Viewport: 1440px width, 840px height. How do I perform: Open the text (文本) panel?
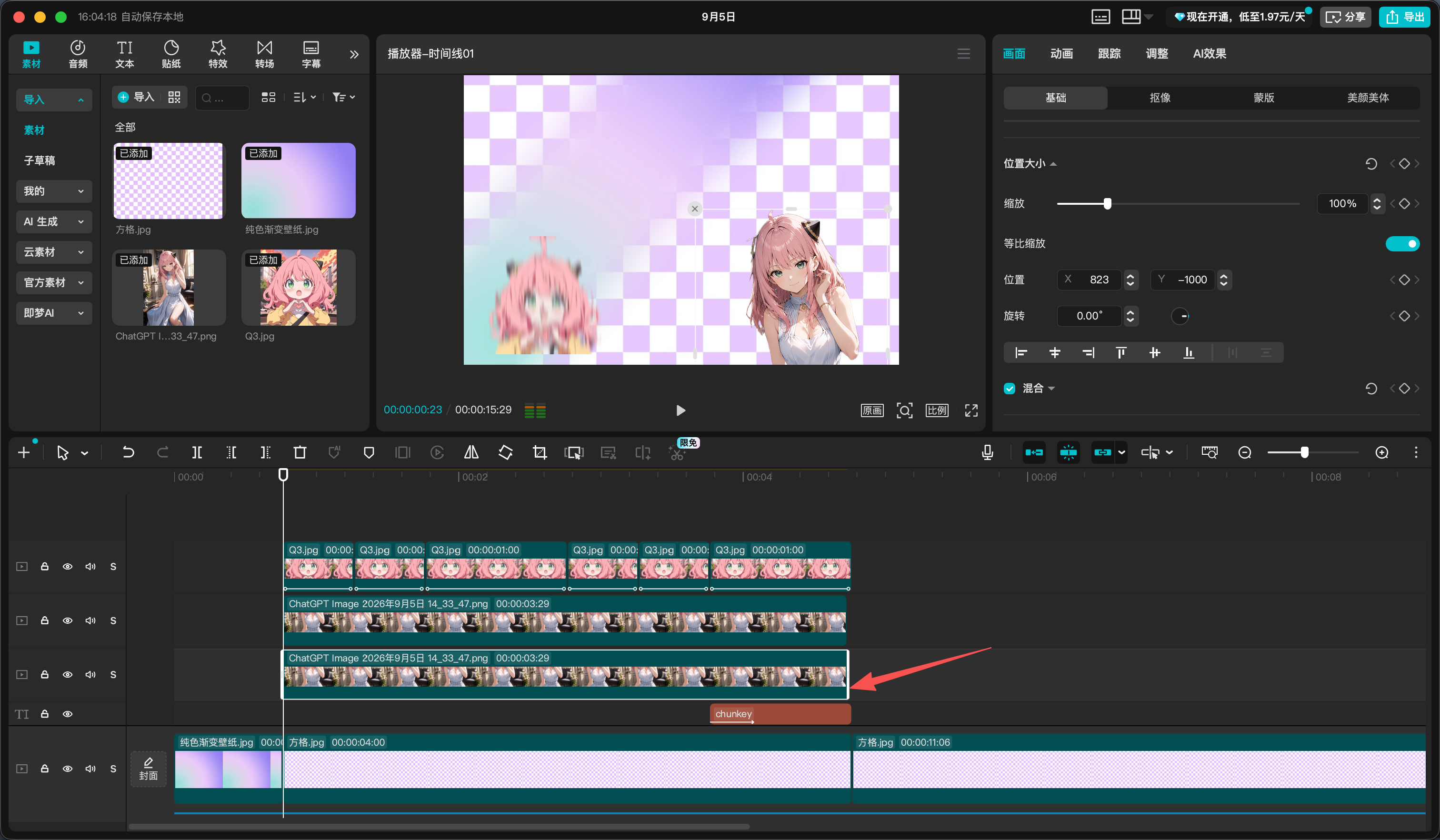125,54
